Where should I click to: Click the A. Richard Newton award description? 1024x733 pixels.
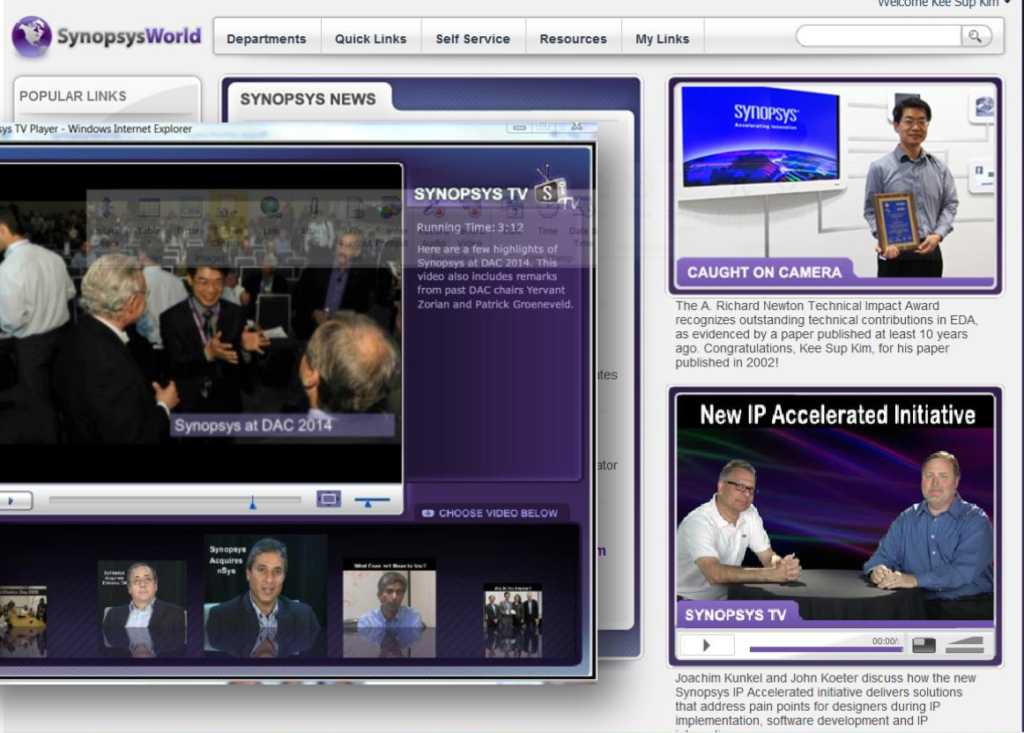pos(827,334)
